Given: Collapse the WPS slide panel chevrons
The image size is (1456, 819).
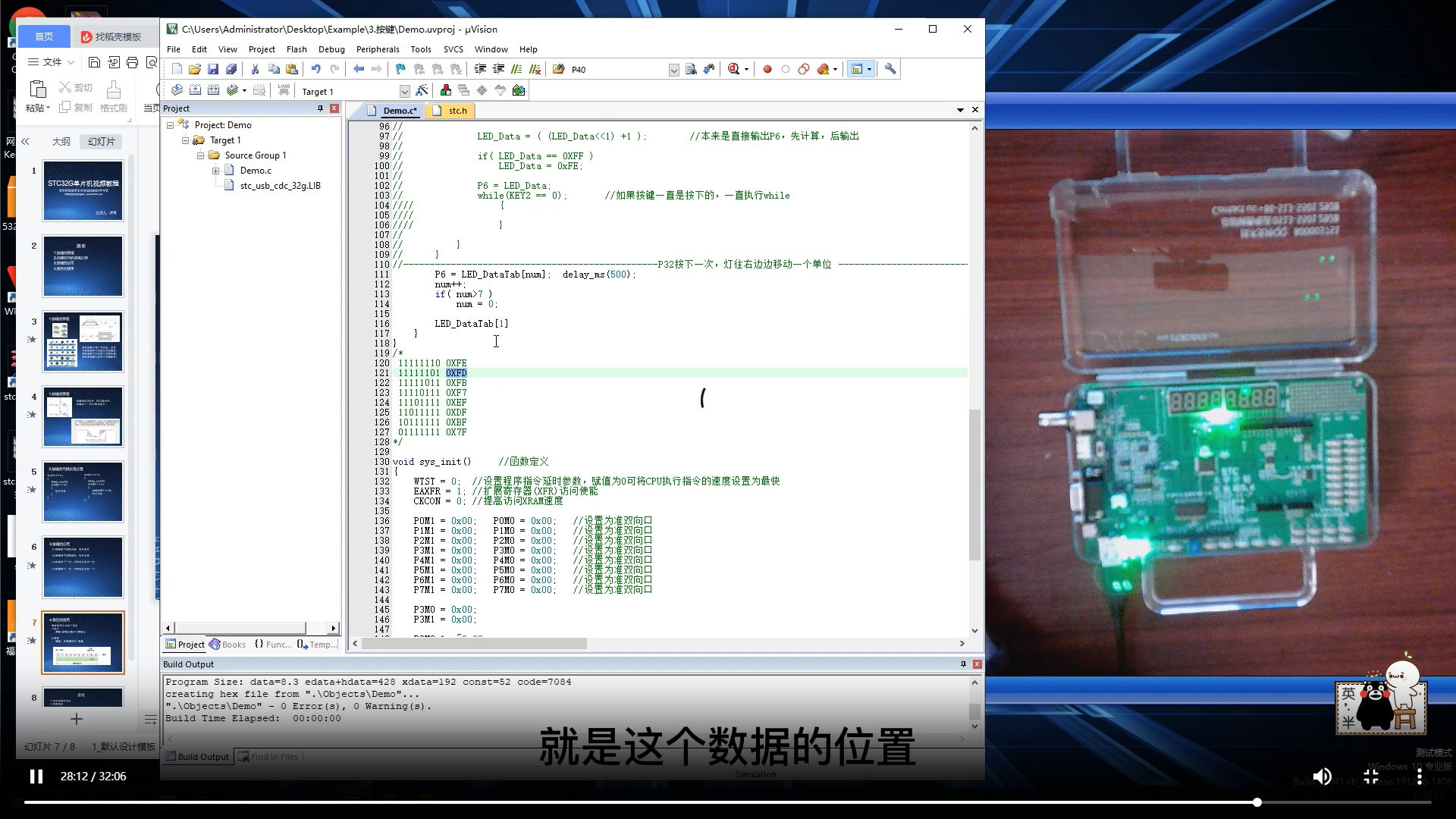Looking at the screenshot, I should point(25,141).
